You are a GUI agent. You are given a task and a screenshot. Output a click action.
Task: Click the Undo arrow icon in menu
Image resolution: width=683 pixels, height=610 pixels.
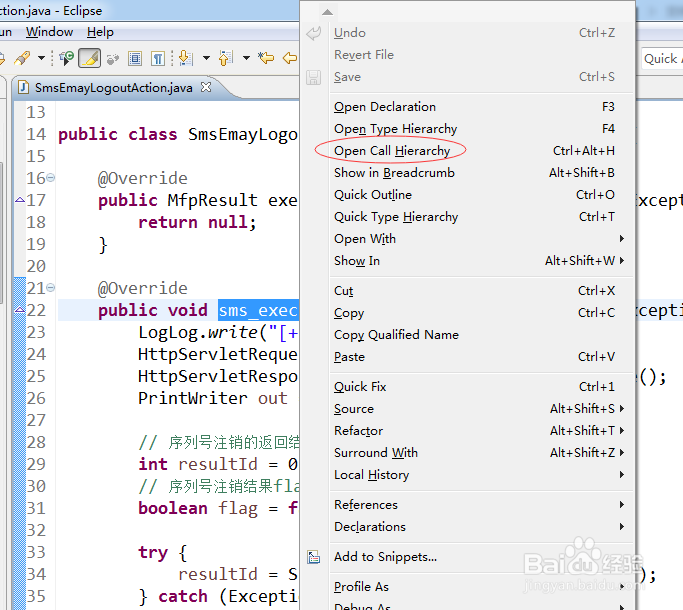coord(314,33)
